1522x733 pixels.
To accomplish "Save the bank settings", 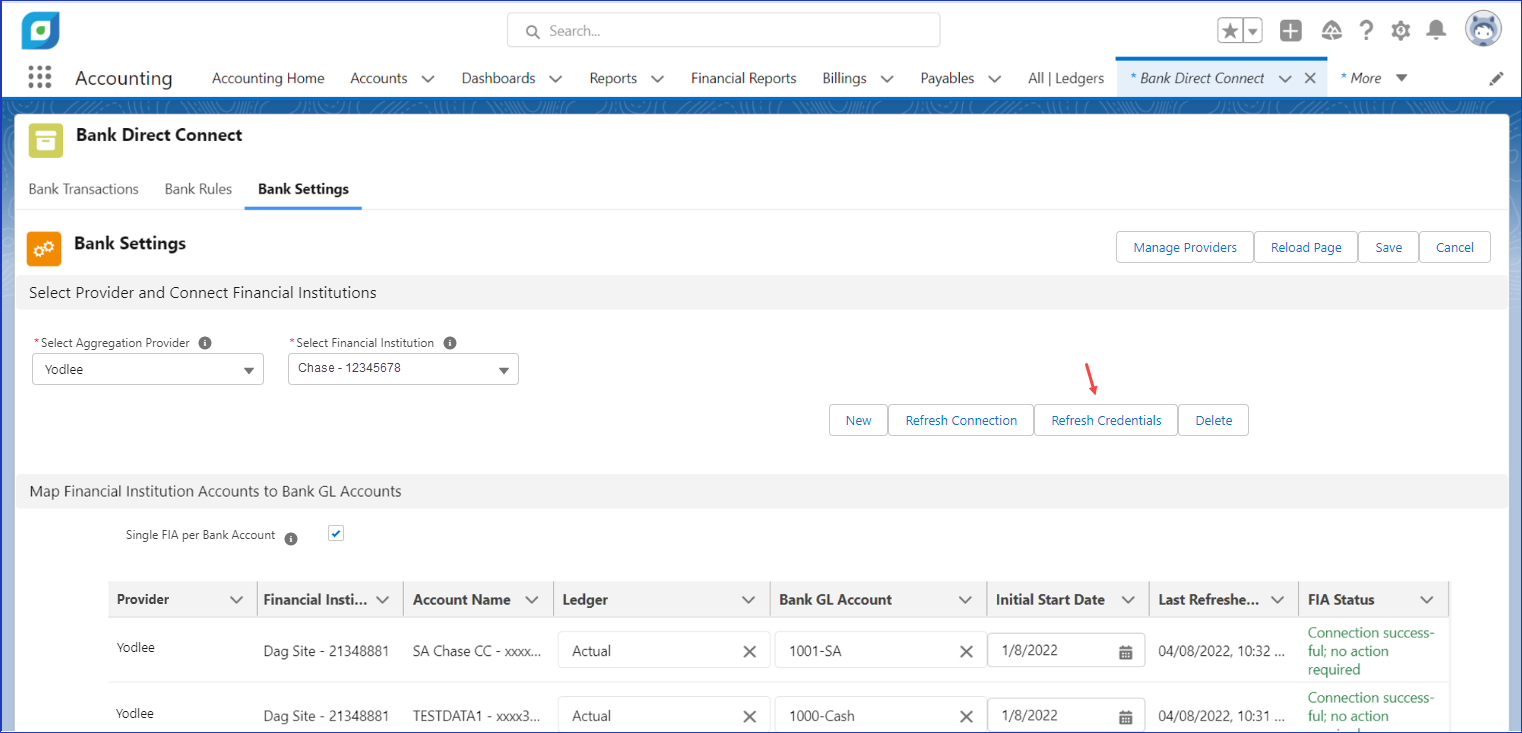I will [x=1388, y=247].
